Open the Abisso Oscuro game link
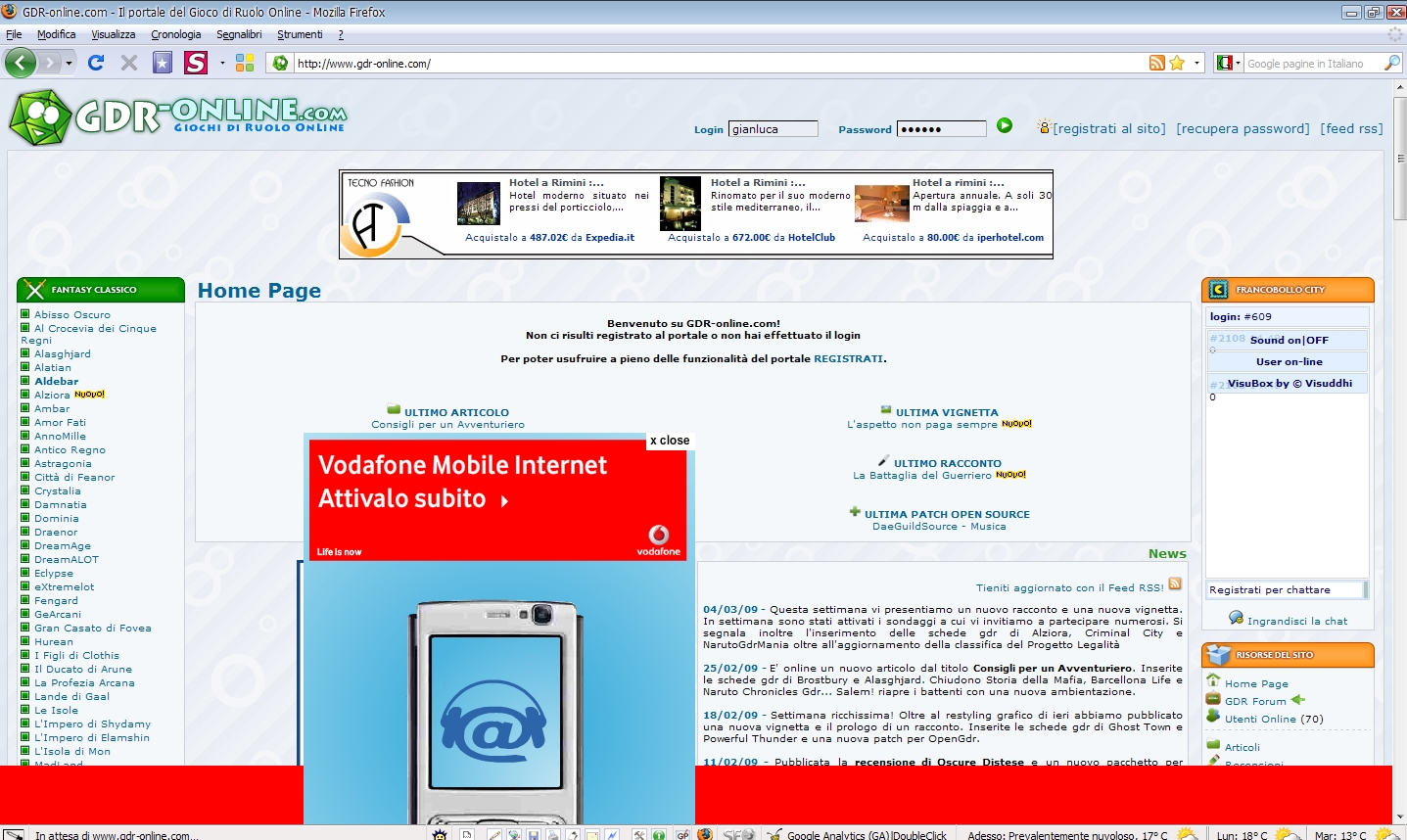Screen dimensions: 1407x840 click(72, 314)
